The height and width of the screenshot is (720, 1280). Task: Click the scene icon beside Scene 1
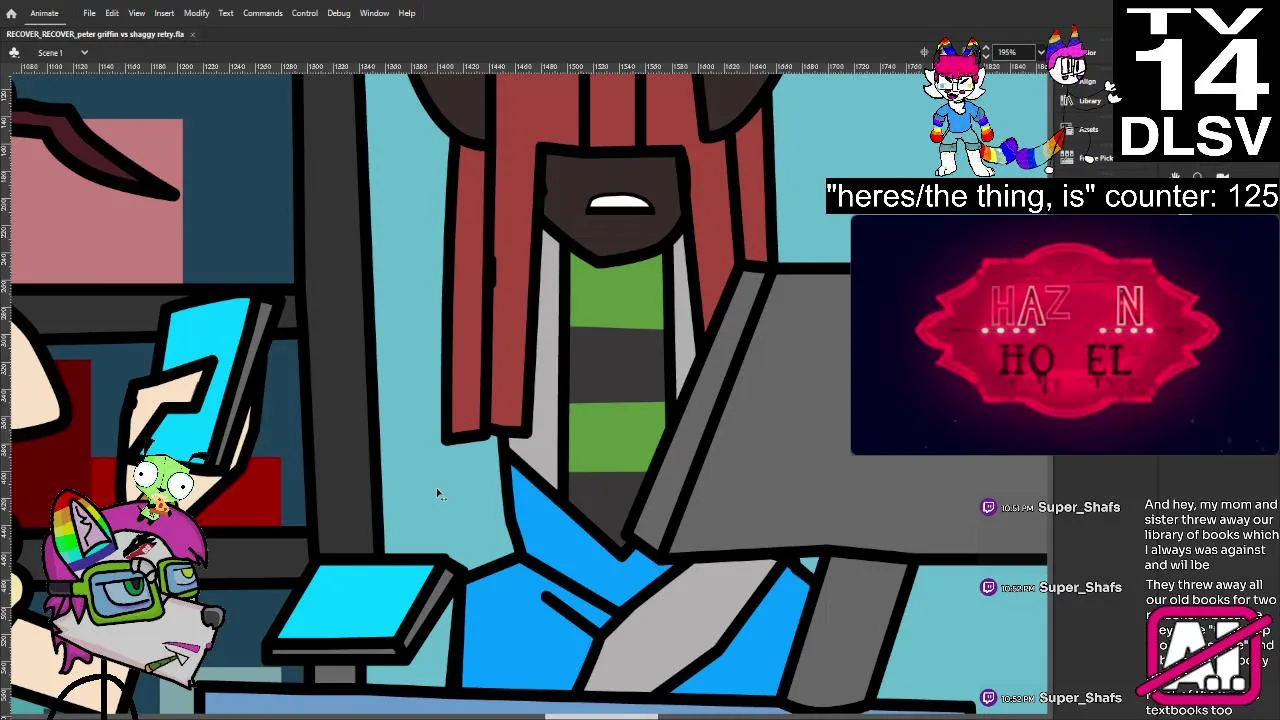pos(15,52)
